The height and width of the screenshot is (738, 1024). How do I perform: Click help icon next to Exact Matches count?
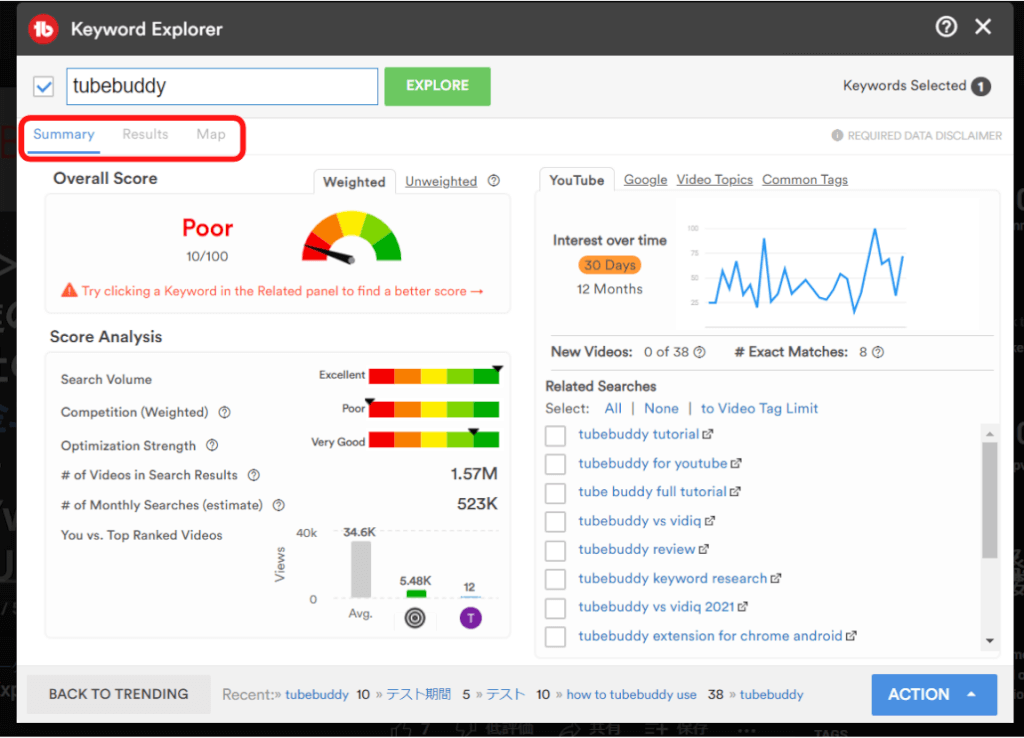(878, 352)
